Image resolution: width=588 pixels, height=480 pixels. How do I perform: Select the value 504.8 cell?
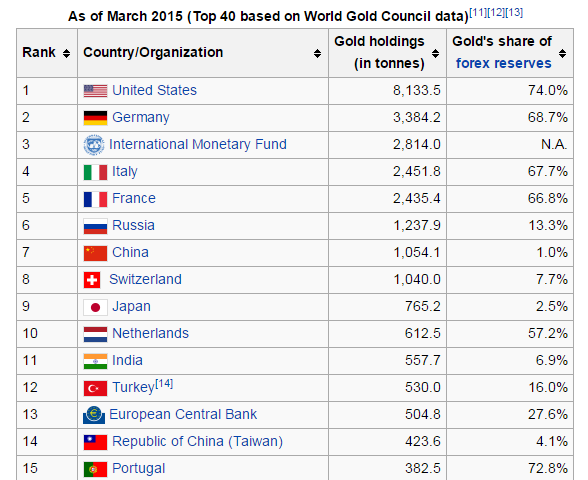pos(387,415)
